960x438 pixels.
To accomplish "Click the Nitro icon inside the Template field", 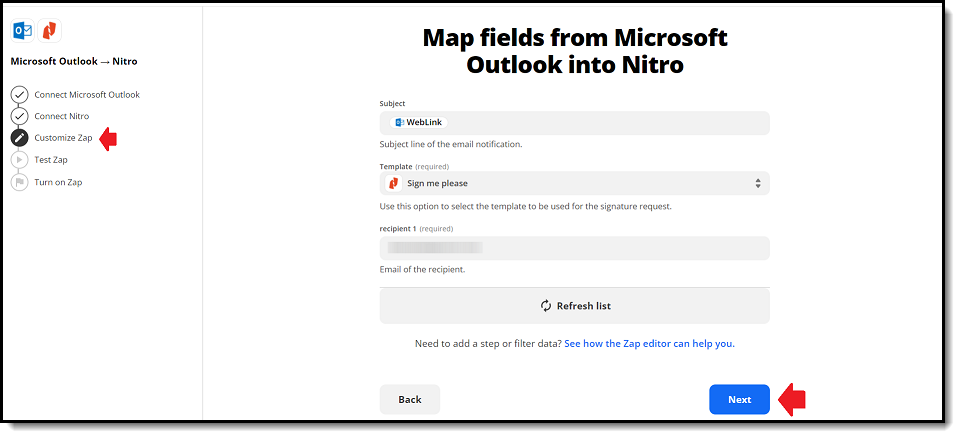I will coord(394,183).
